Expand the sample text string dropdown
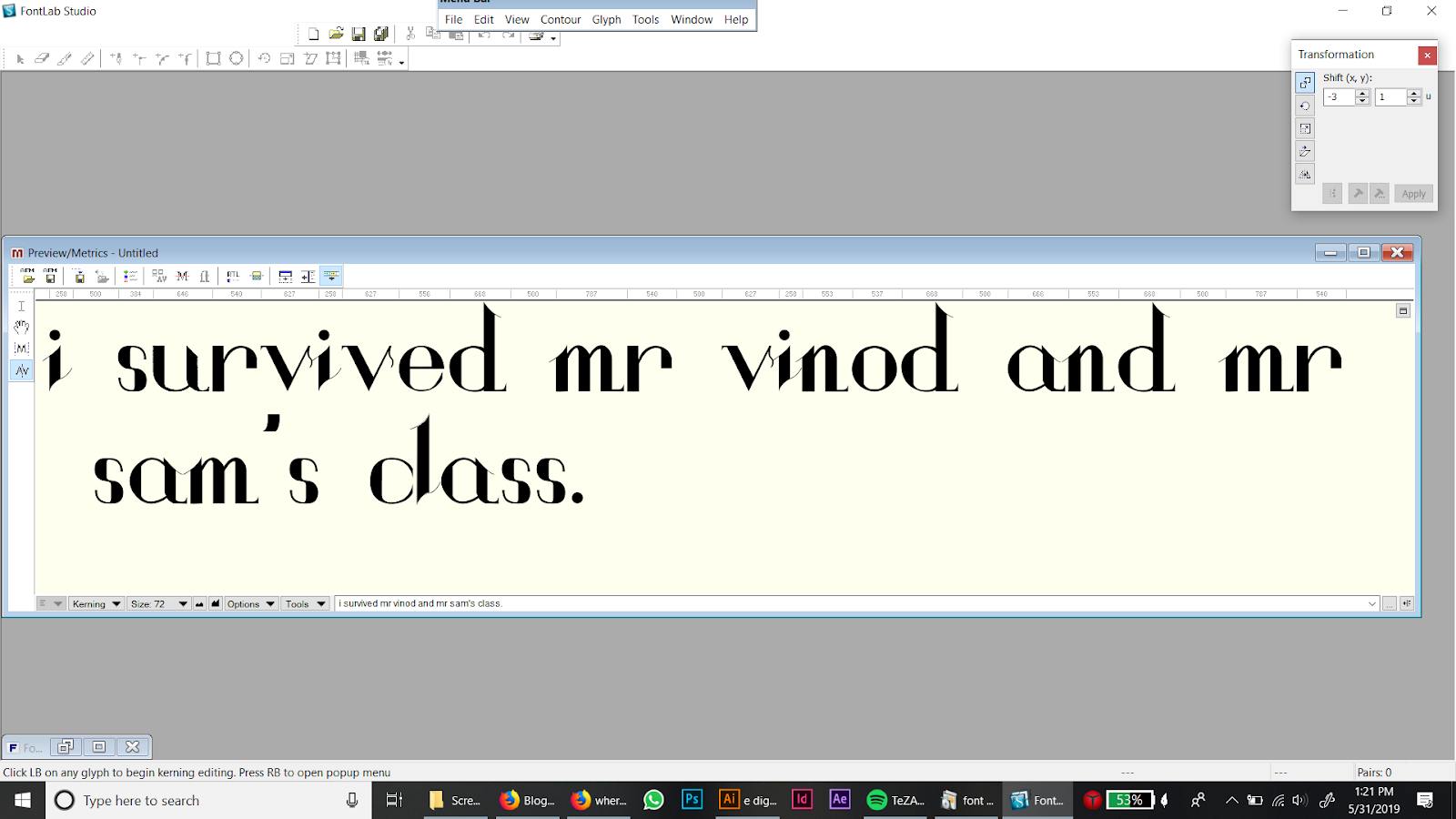Screen dimensions: 1456x819 click(x=1372, y=604)
